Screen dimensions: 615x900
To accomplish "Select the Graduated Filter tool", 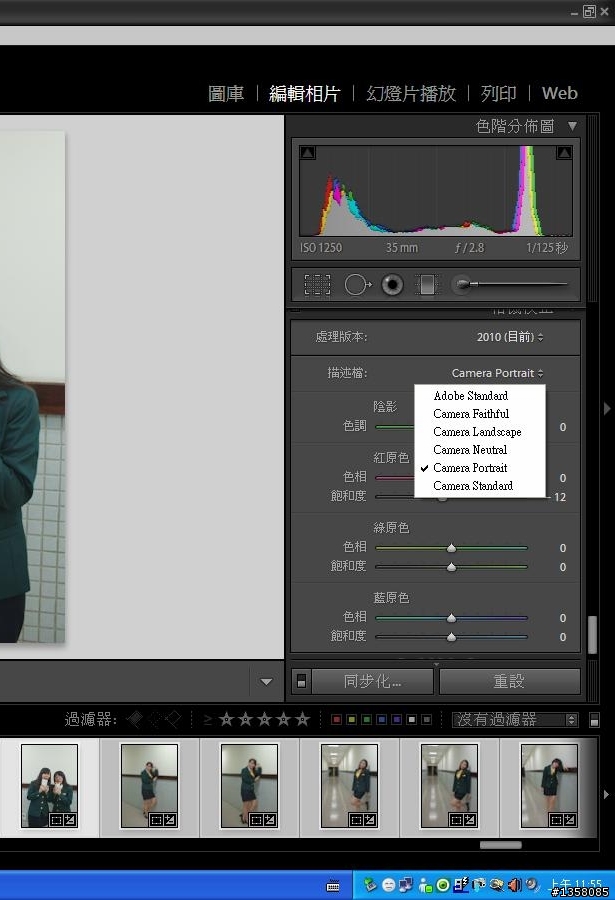I will pos(427,285).
